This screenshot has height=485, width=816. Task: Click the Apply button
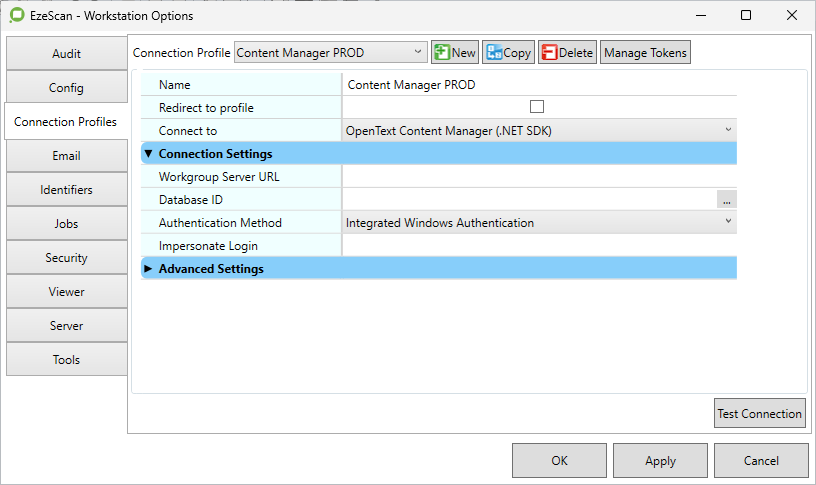coord(660,461)
